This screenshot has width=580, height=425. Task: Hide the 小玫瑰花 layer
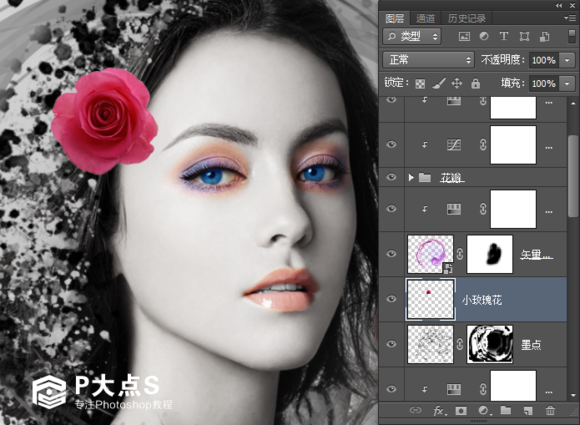pyautogui.click(x=391, y=299)
